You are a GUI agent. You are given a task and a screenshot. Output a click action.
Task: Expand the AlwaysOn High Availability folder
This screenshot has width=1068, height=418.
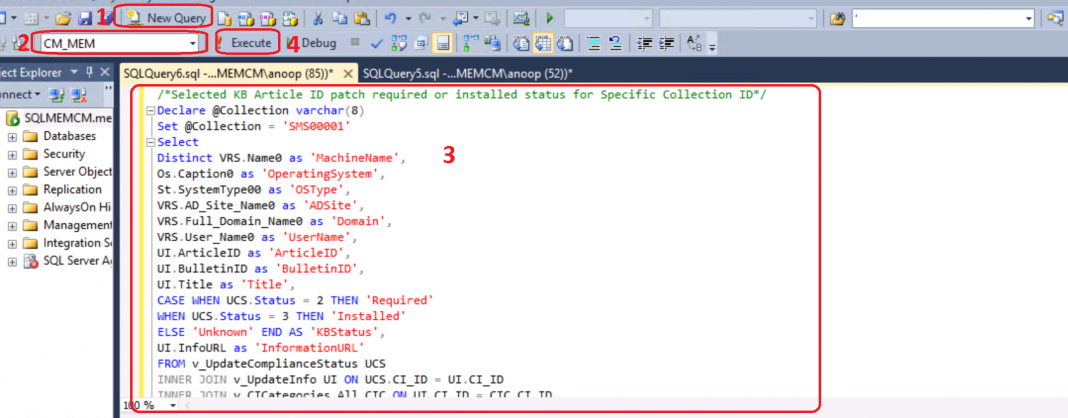[x=12, y=208]
